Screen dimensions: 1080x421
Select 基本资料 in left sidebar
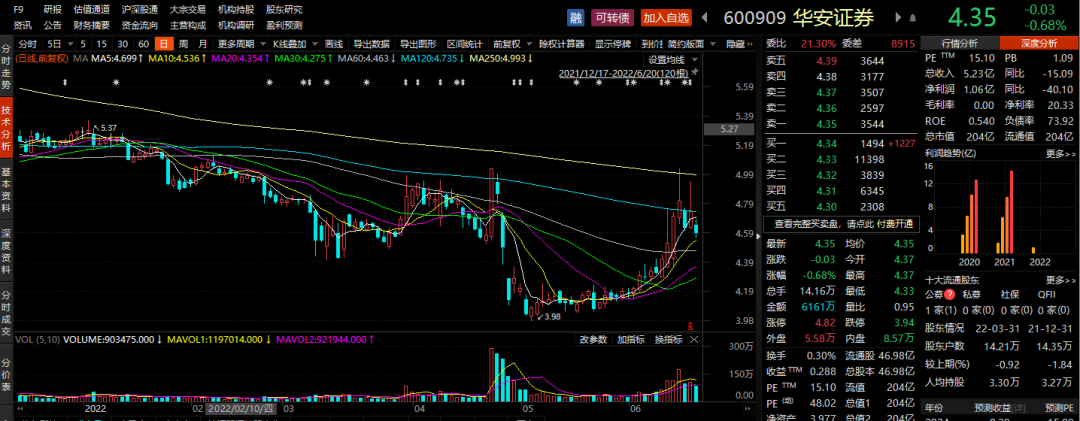pyautogui.click(x=6, y=189)
